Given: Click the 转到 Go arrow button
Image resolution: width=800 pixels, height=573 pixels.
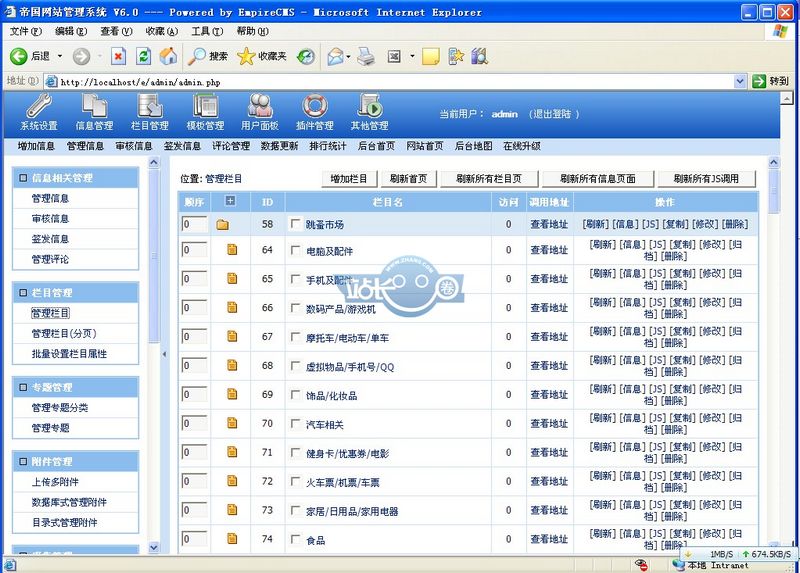Looking at the screenshot, I should click(x=759, y=81).
